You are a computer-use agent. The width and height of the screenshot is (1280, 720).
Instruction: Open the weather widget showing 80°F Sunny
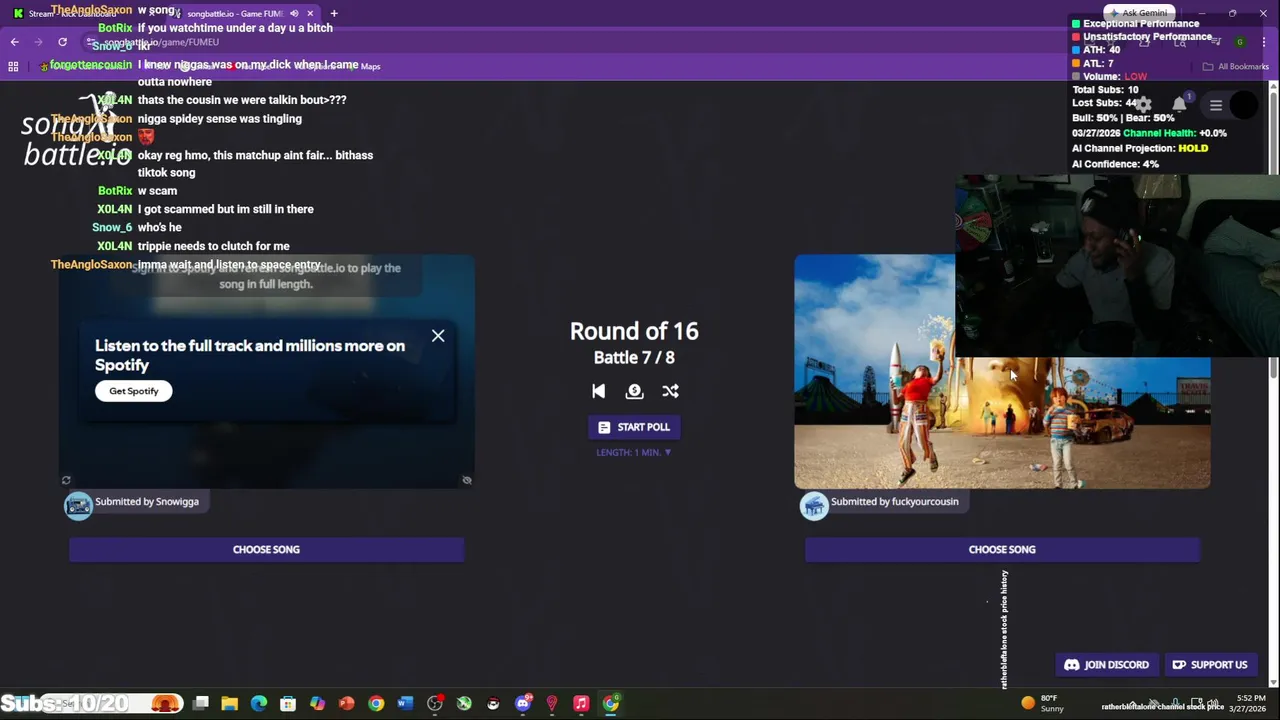pyautogui.click(x=1041, y=703)
